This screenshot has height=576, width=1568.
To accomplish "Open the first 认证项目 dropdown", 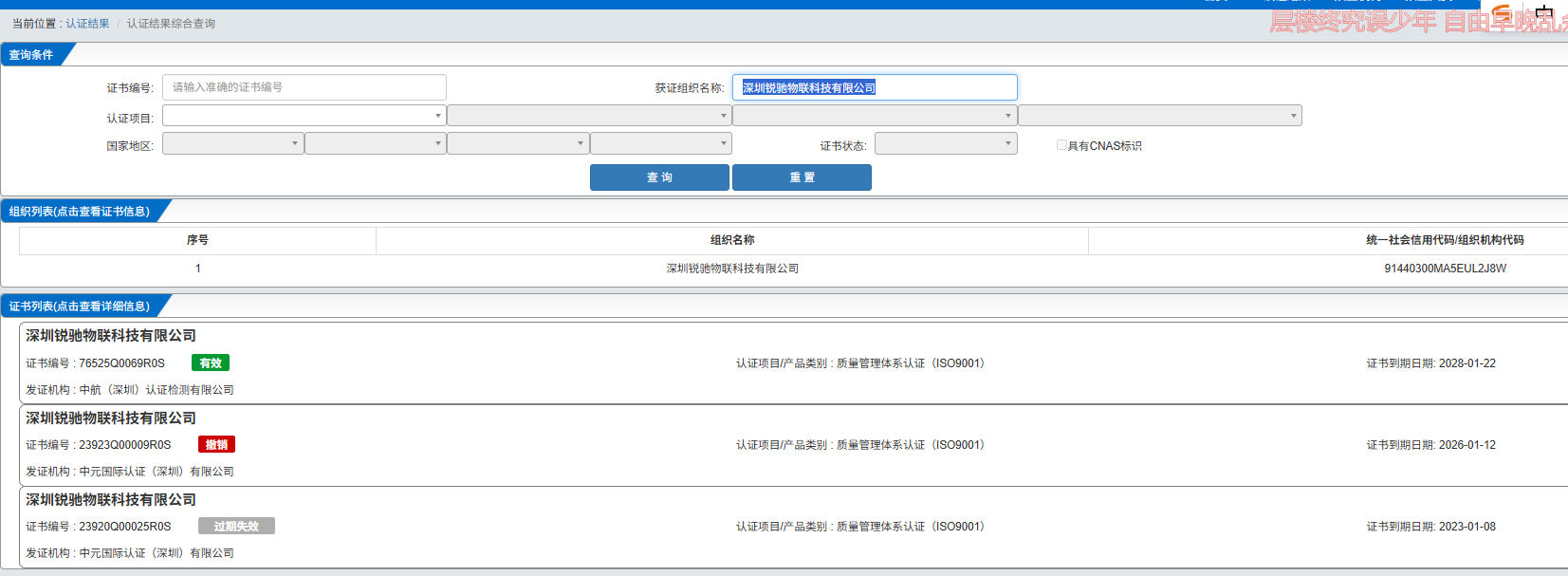I will pyautogui.click(x=304, y=116).
